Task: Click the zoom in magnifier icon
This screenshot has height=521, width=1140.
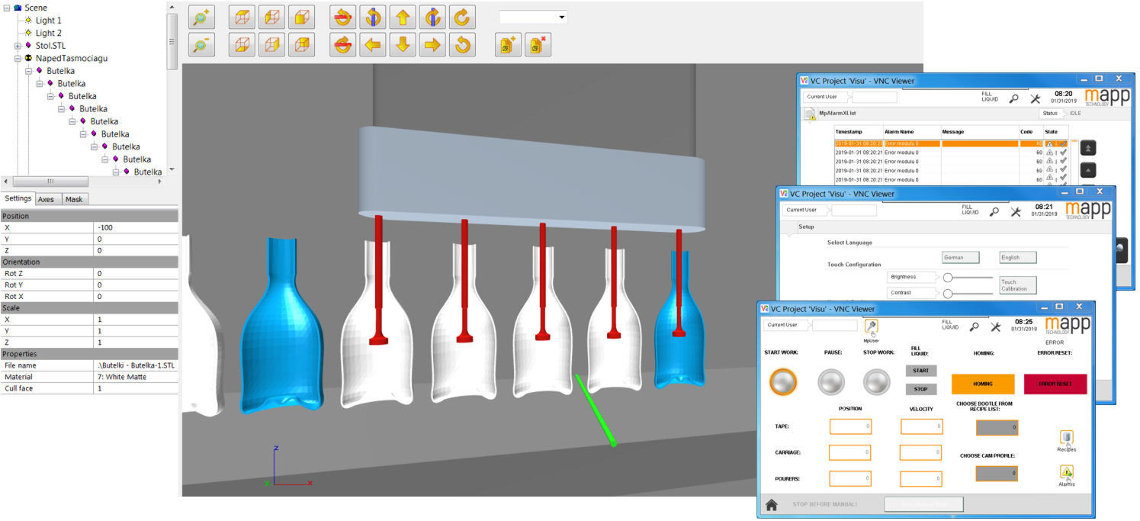Action: coord(200,18)
